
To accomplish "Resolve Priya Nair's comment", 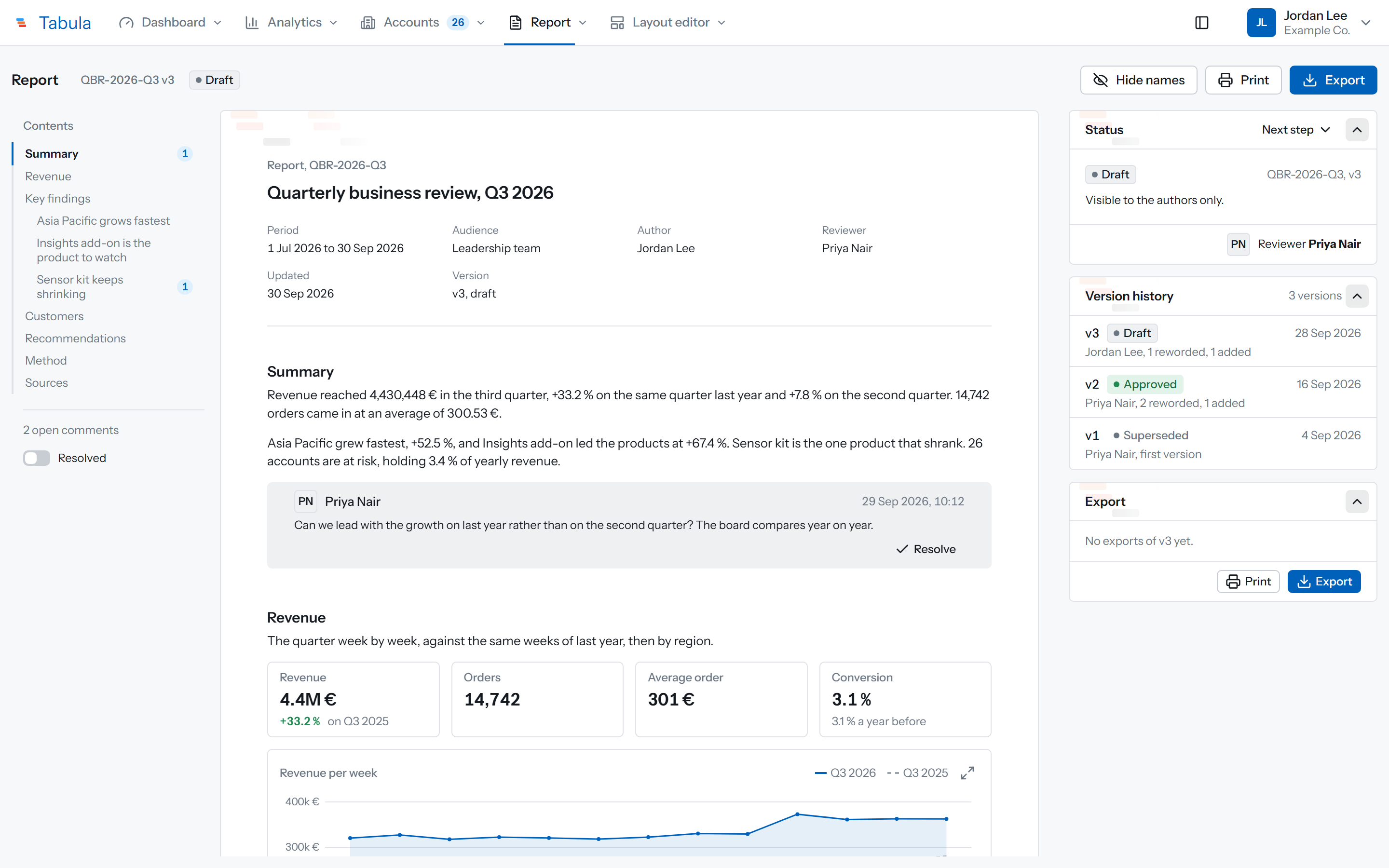I will click(926, 549).
